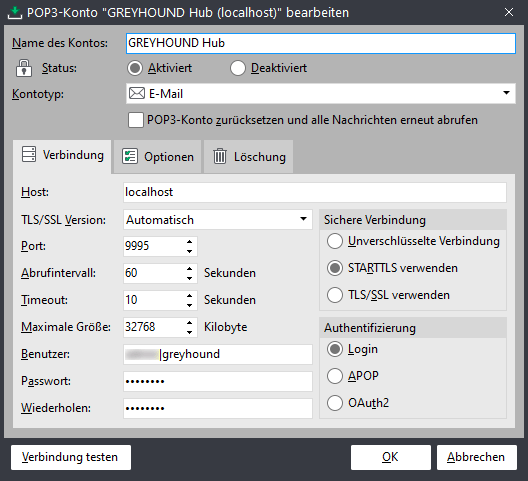The width and height of the screenshot is (528, 481).
Task: Select STARTTLS verwenden radio button
Action: pyautogui.click(x=335, y=268)
